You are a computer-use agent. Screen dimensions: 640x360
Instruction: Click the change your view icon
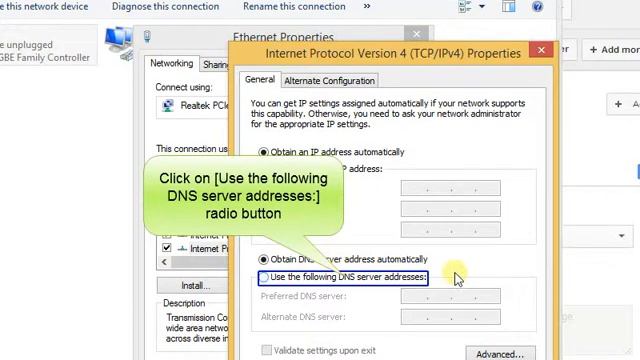coord(465,7)
